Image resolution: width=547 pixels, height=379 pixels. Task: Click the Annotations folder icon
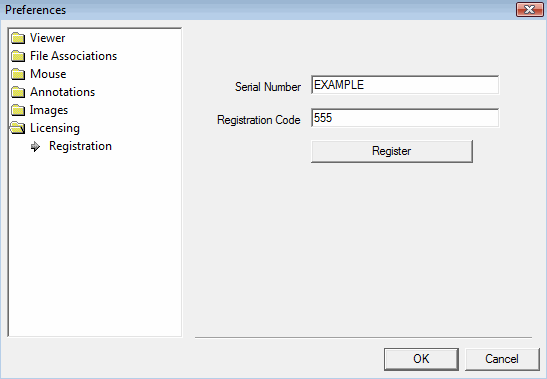pos(18,92)
